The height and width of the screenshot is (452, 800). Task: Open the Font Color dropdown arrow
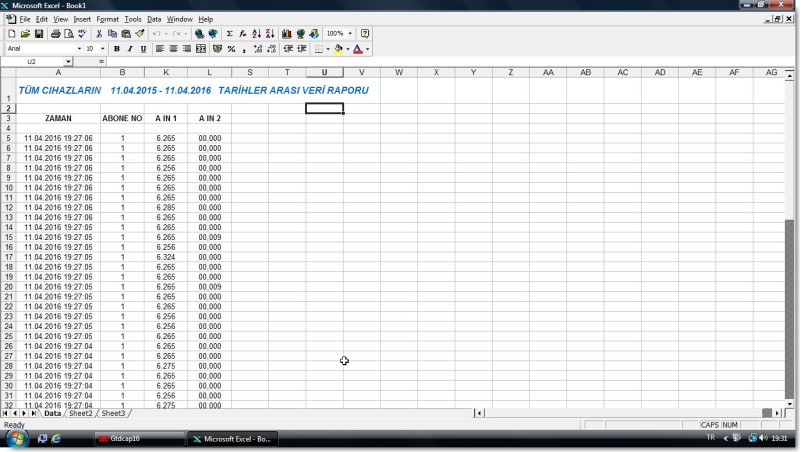pyautogui.click(x=367, y=49)
